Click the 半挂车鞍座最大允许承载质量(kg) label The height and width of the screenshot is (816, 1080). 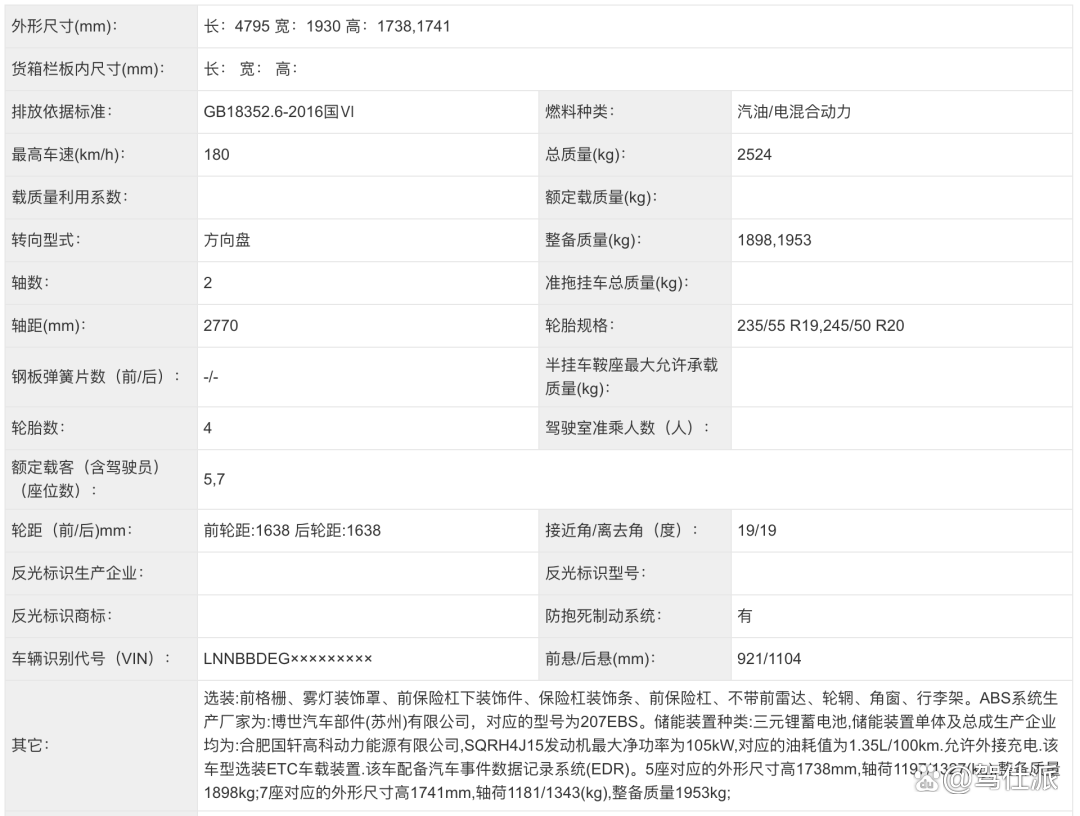tap(631, 377)
